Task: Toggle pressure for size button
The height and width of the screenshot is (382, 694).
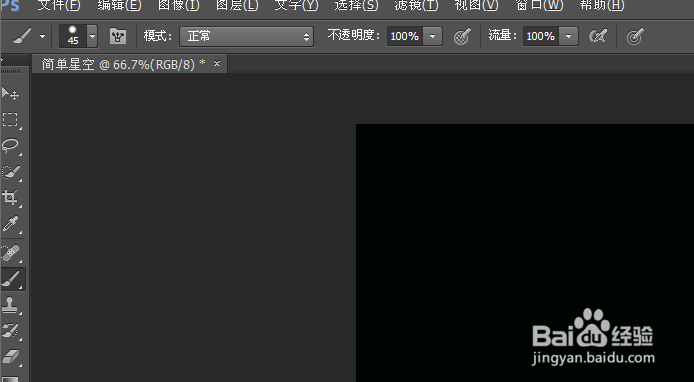Action: [x=635, y=36]
